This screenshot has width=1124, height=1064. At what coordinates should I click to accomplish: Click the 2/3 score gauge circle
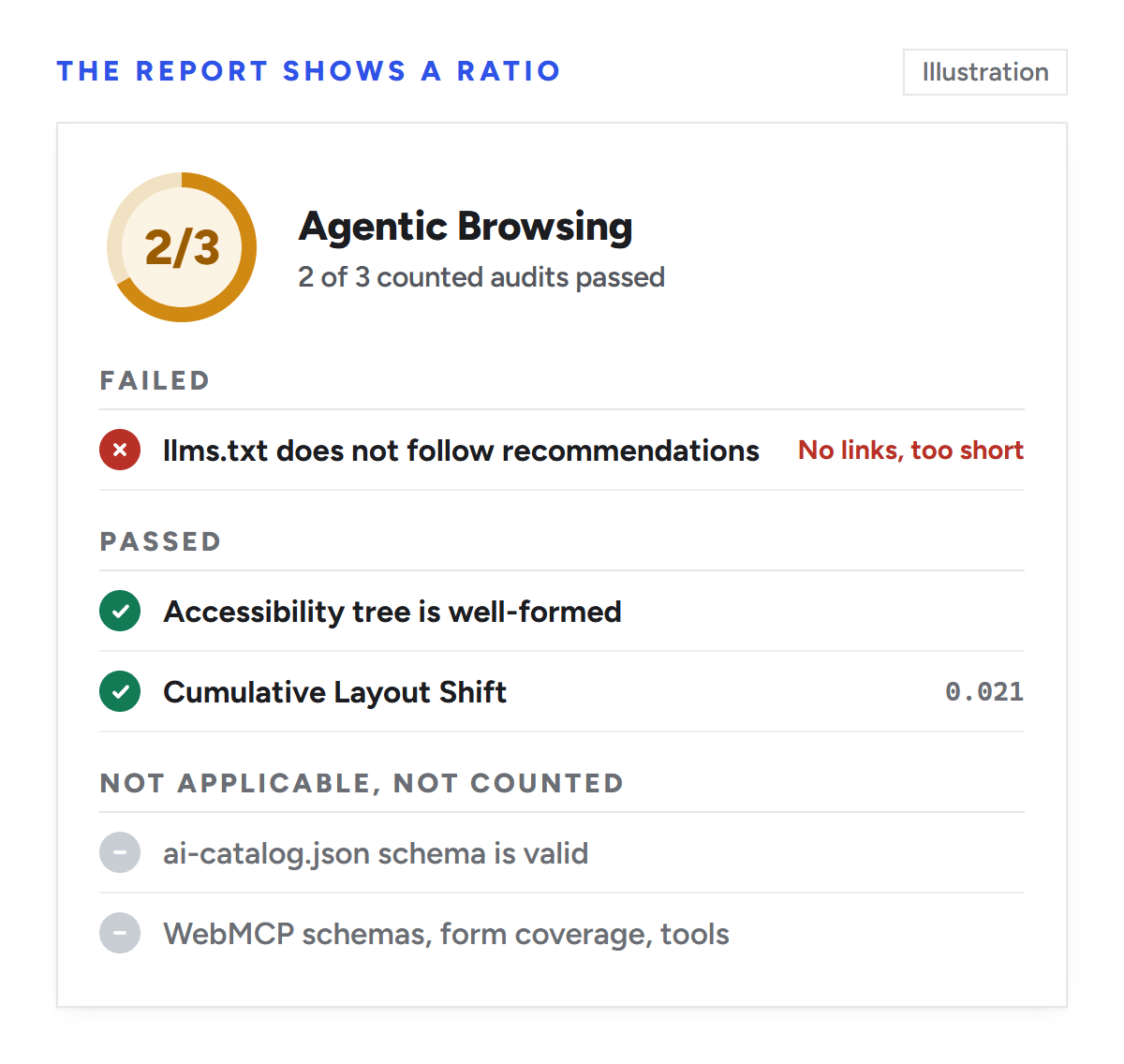182,247
